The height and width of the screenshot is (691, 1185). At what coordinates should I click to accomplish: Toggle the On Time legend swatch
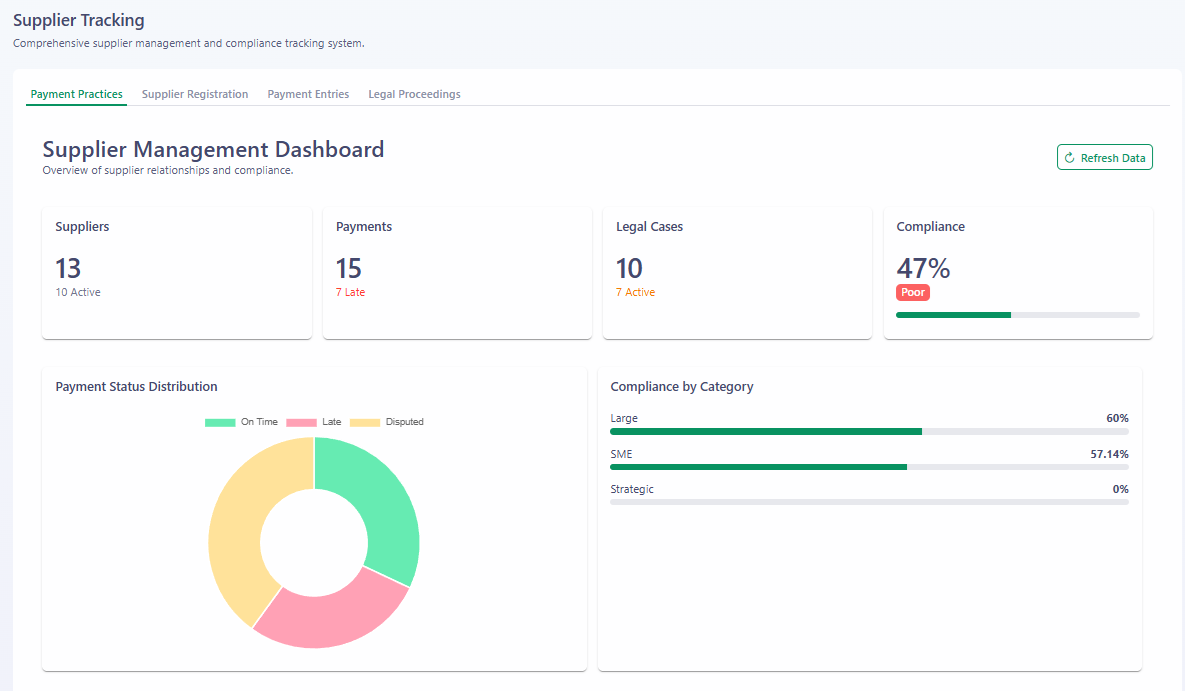pos(220,423)
